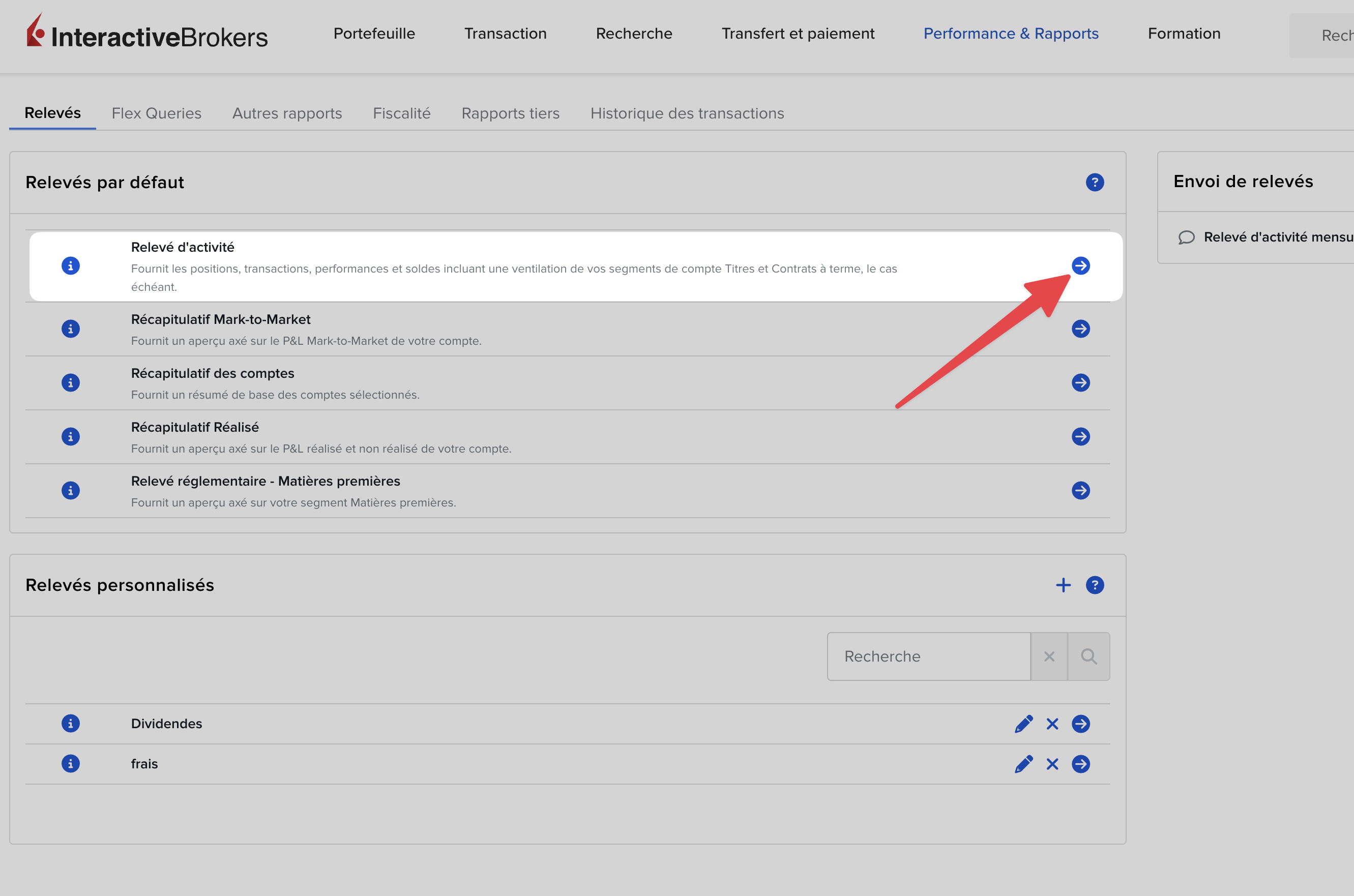Image resolution: width=1354 pixels, height=896 pixels.
Task: Run the Dividendes statement arrow
Action: [1080, 724]
